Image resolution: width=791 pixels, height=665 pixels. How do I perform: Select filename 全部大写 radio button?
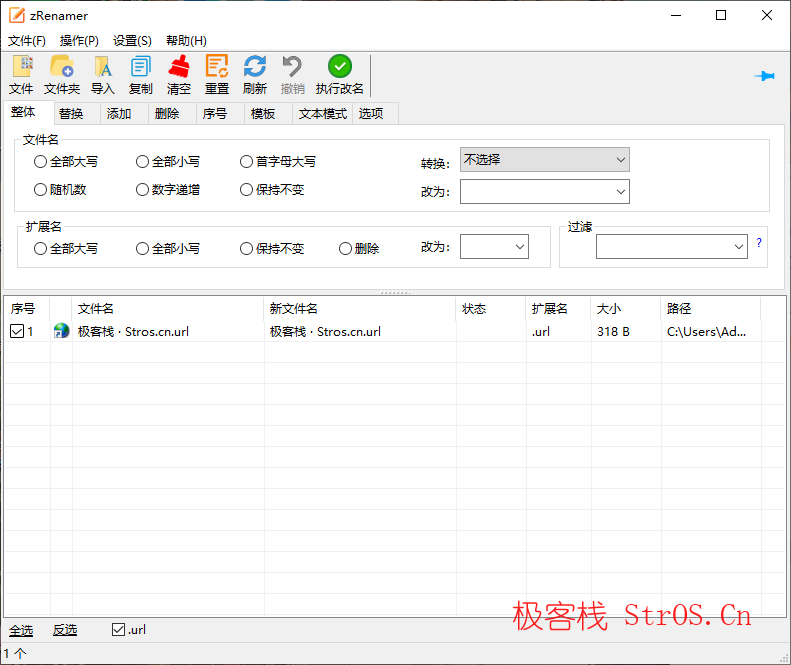[40, 161]
